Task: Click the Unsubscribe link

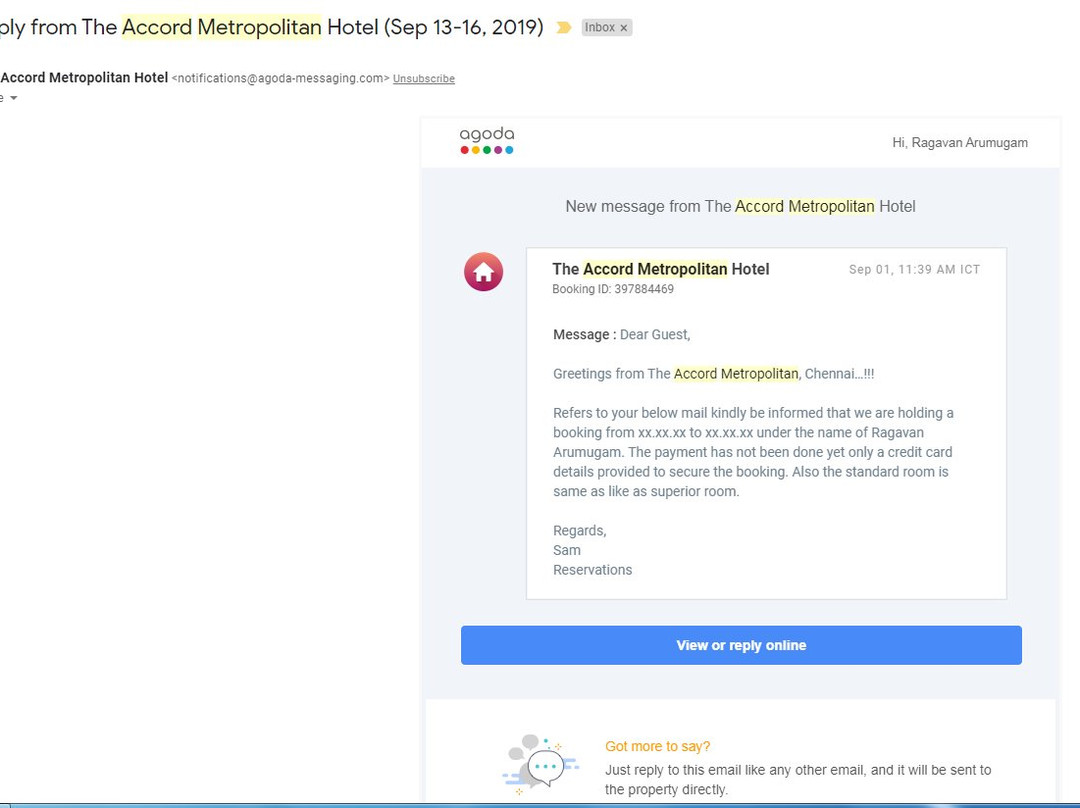Action: pyautogui.click(x=423, y=79)
